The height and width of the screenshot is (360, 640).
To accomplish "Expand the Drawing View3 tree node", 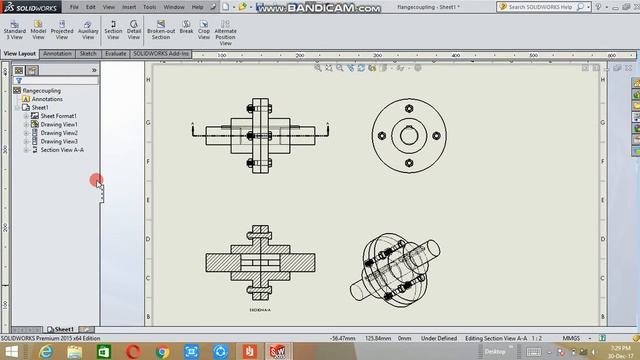I will tap(26, 141).
